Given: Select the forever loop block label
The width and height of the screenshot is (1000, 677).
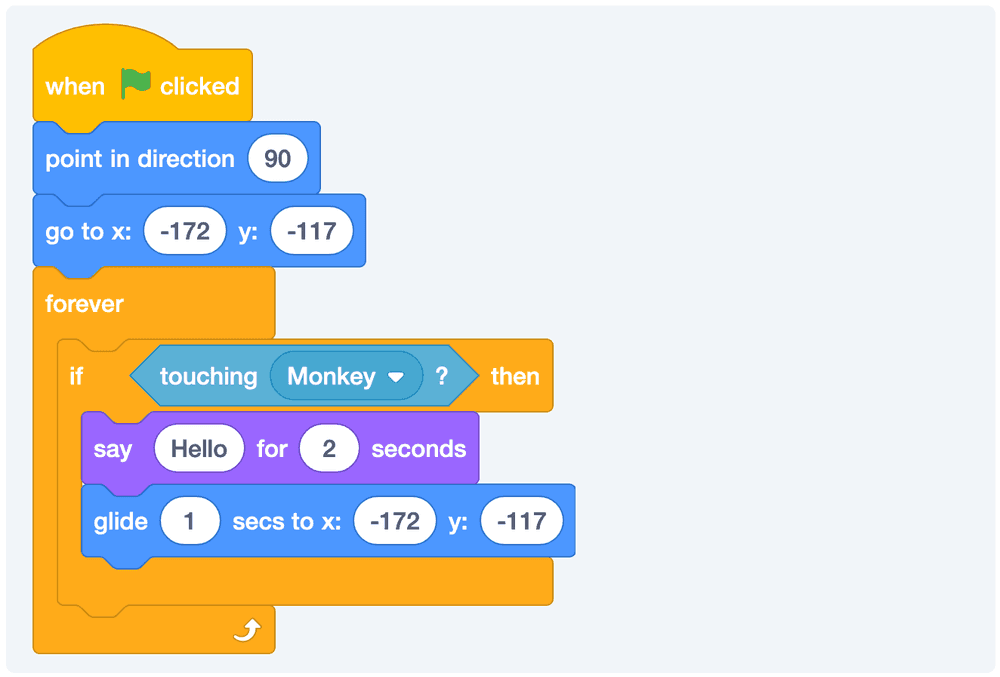Looking at the screenshot, I should click(84, 303).
